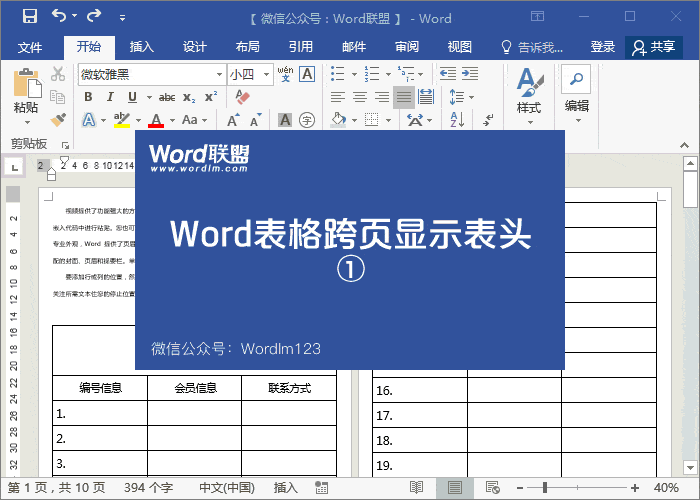Toggle Italic formatting
Viewport: 700px width, 500px height.
[x=108, y=97]
